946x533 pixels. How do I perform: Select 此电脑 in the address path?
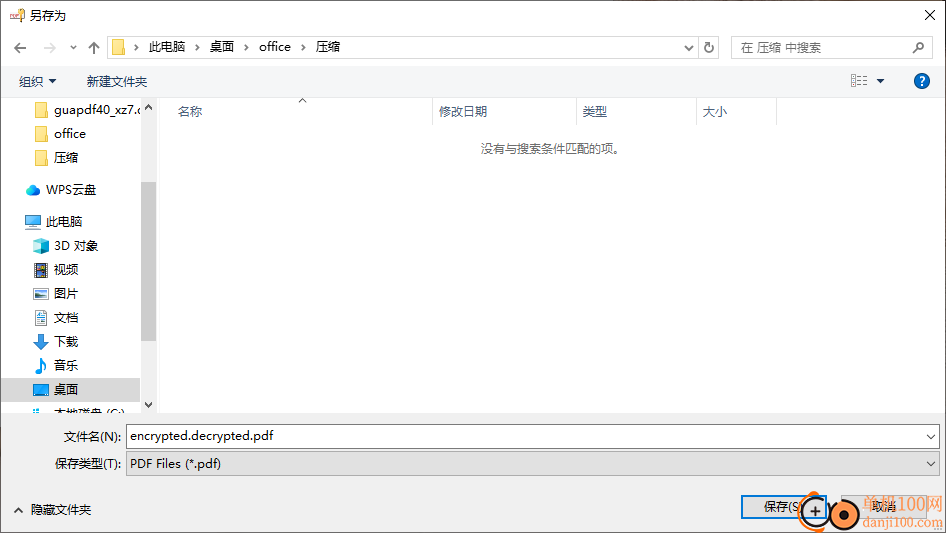click(x=167, y=47)
